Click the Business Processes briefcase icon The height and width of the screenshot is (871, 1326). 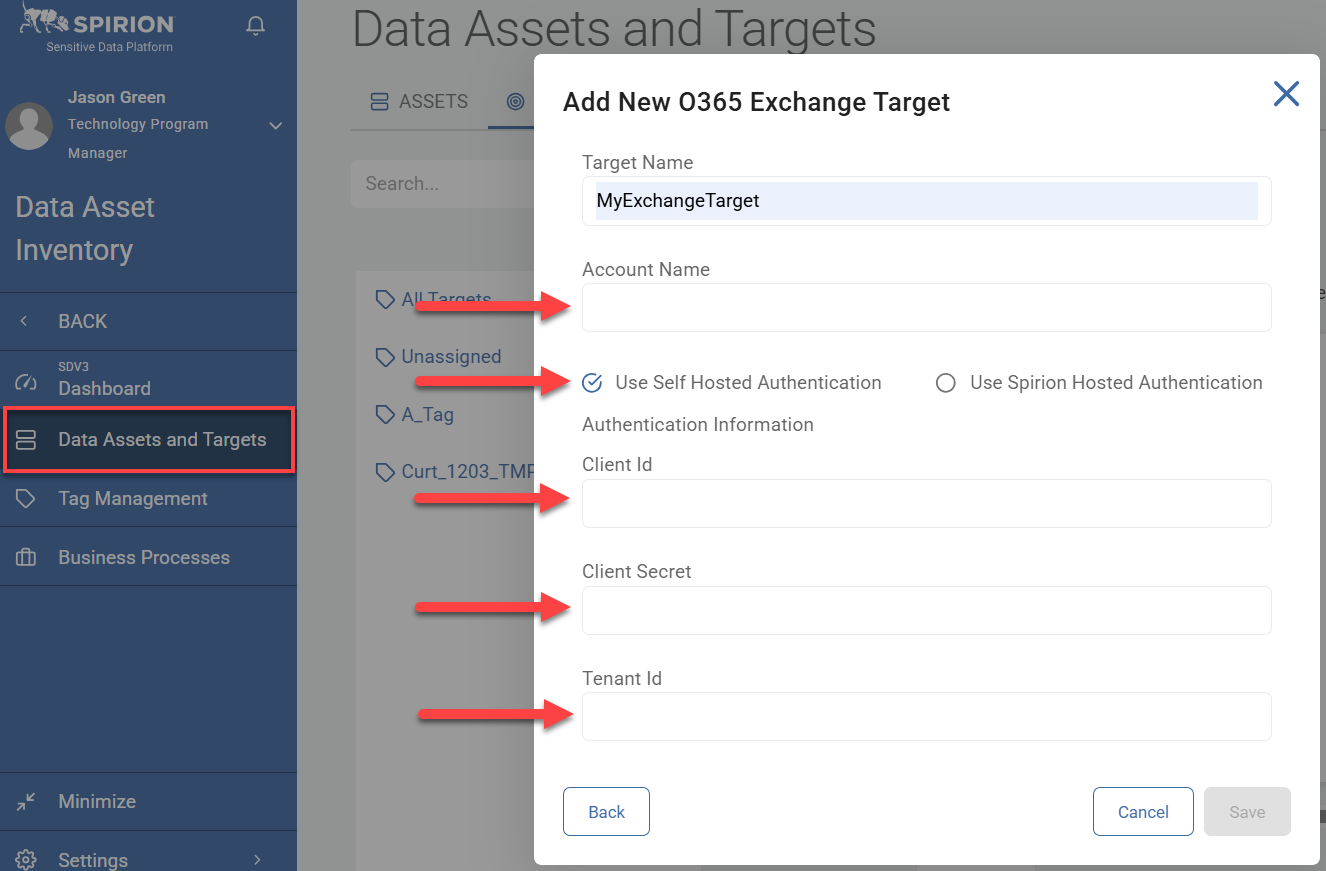pyautogui.click(x=26, y=558)
